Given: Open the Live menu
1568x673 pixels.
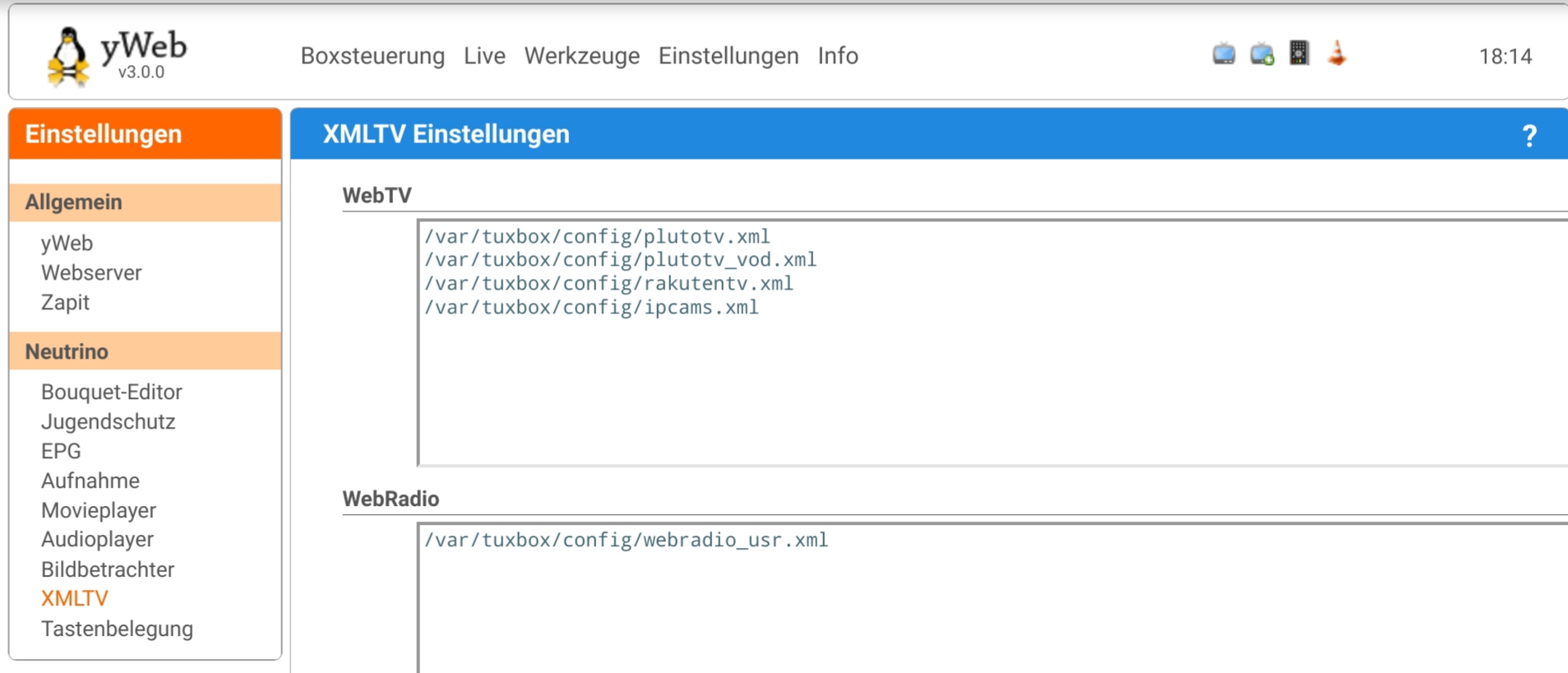Looking at the screenshot, I should click(x=484, y=56).
